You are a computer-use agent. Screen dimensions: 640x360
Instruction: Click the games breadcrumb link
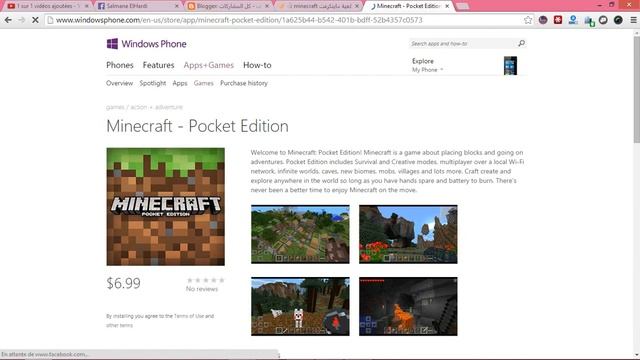click(115, 107)
